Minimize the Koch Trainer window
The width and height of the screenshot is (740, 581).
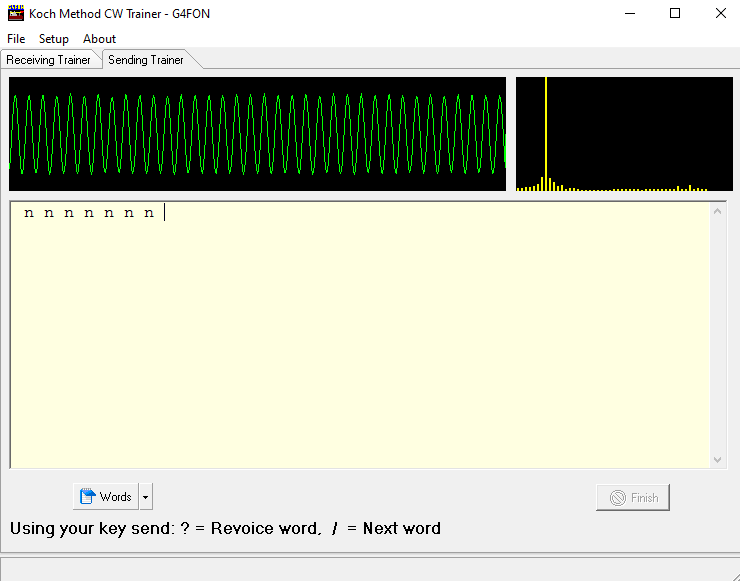[x=630, y=13]
